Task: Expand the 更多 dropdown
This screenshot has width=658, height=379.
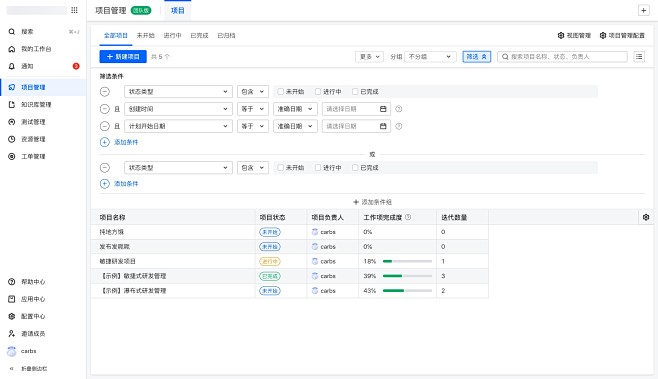Action: [369, 56]
